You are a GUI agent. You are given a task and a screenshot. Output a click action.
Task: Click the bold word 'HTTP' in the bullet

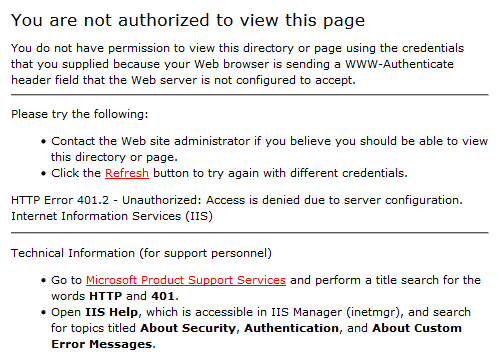tap(106, 296)
